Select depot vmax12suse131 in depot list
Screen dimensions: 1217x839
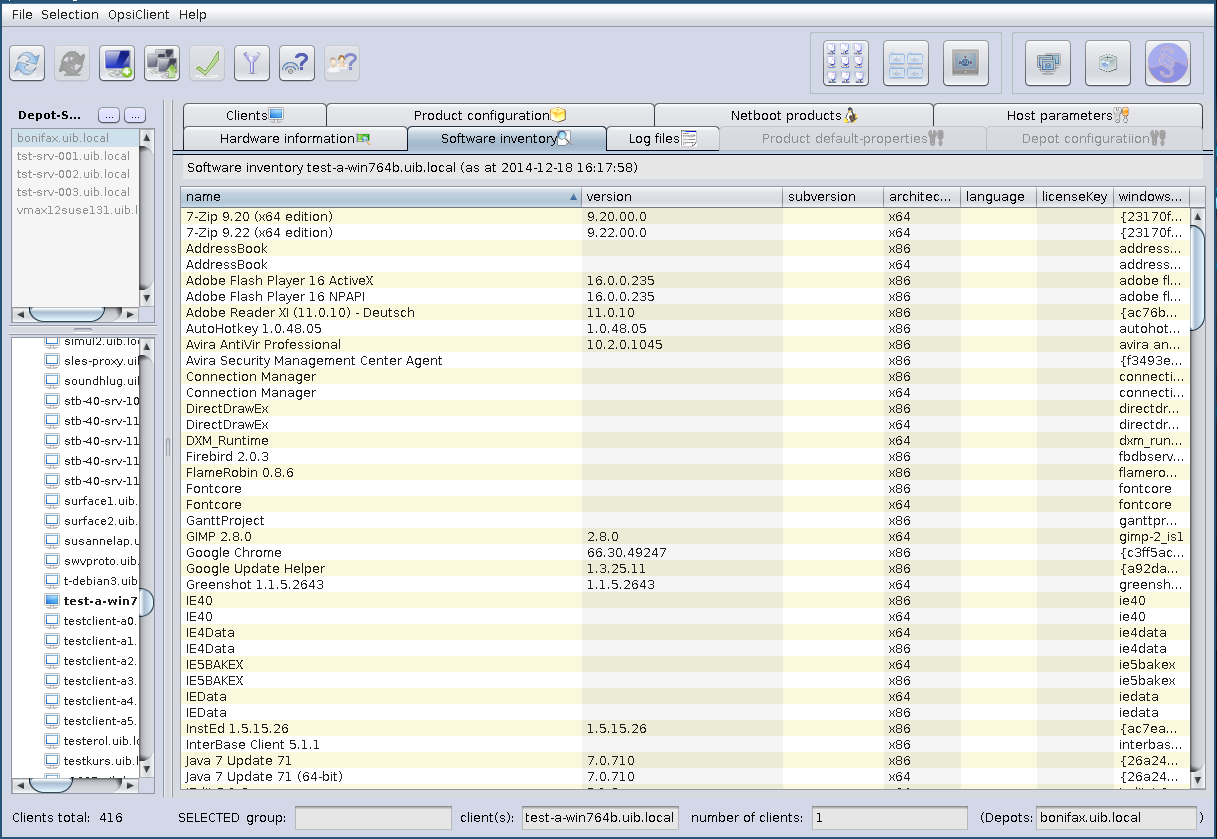coord(75,210)
